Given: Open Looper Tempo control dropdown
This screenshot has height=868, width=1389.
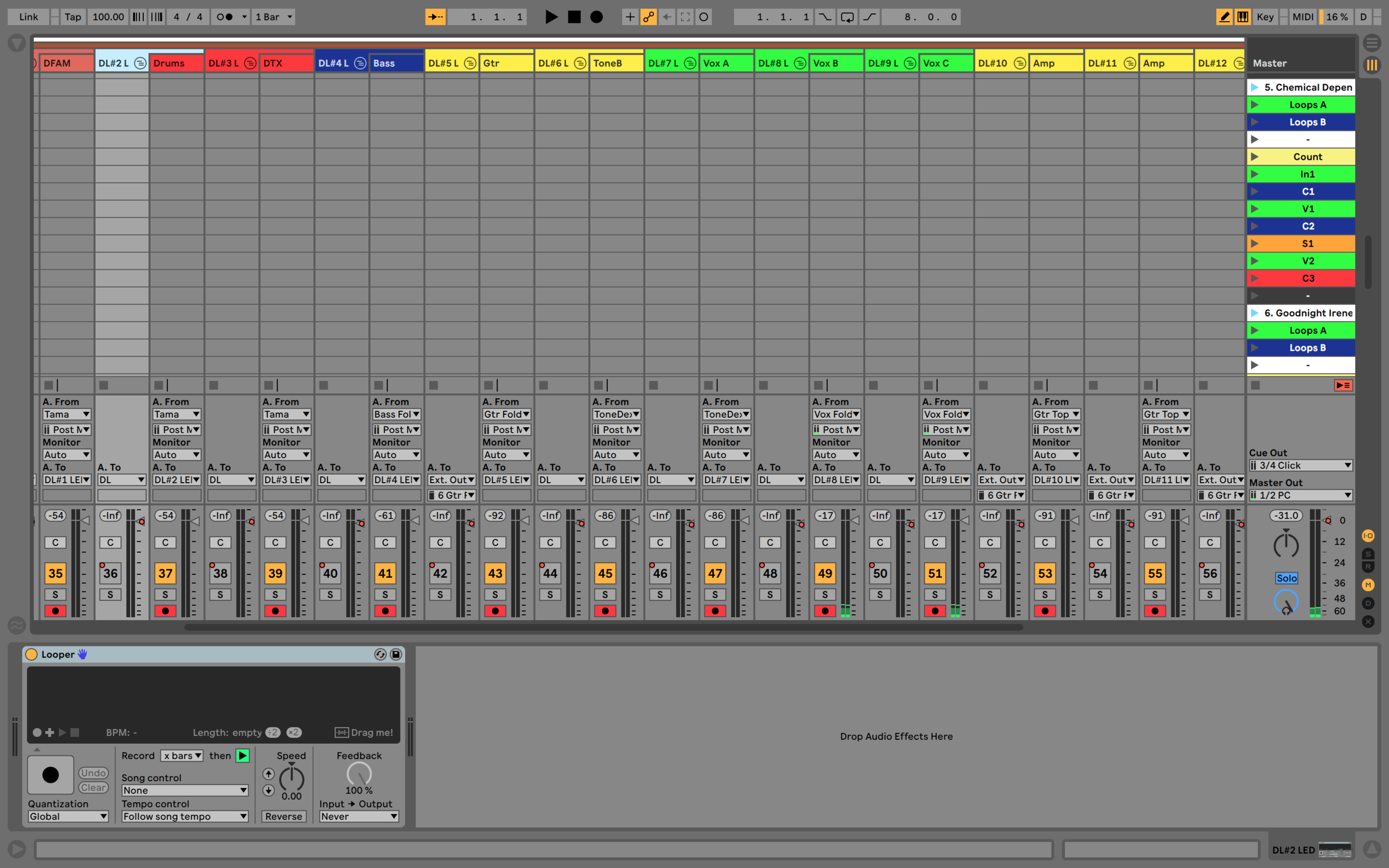Looking at the screenshot, I should tap(184, 816).
